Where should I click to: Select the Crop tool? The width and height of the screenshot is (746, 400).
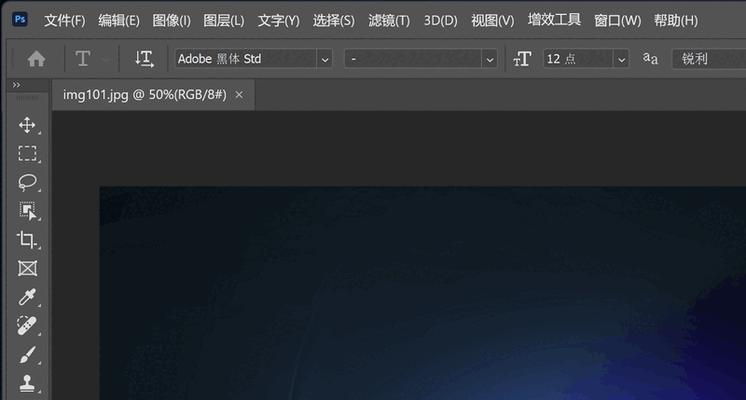27,240
